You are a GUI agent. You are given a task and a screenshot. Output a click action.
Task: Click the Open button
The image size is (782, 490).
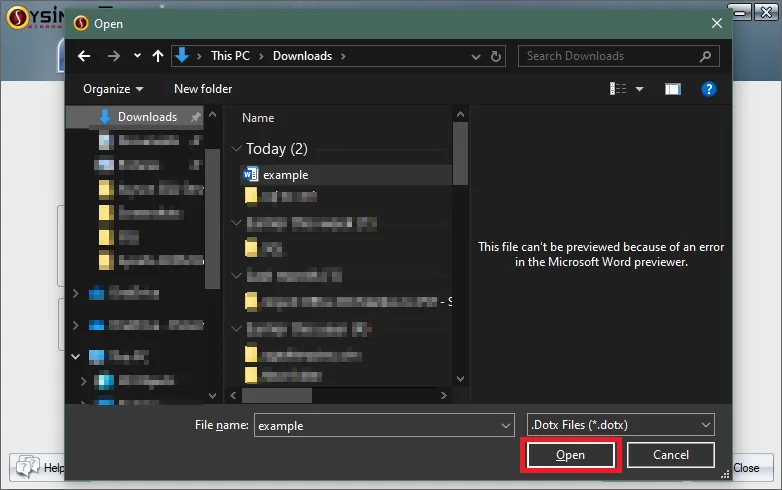pos(571,455)
